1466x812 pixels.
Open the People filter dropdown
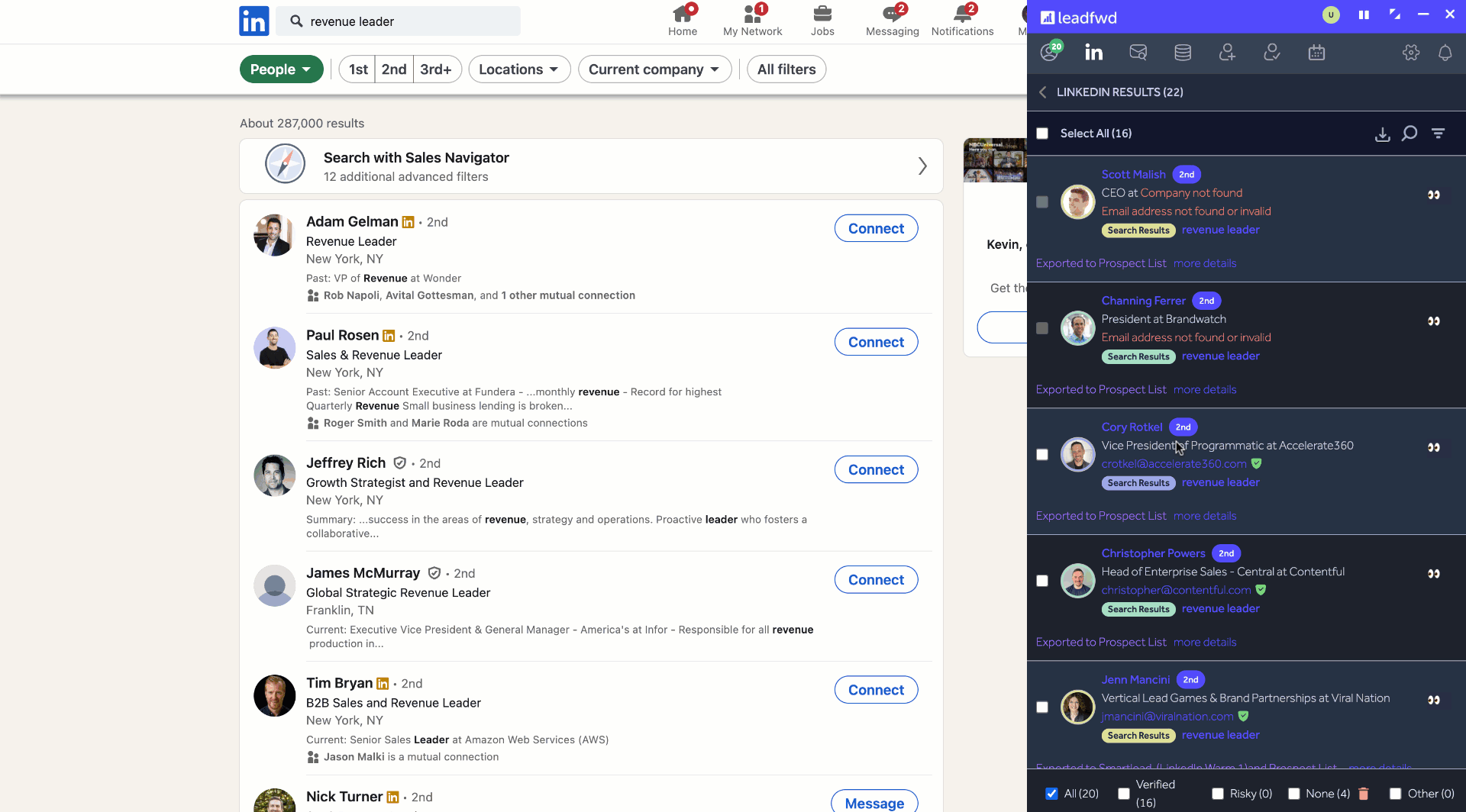pos(282,69)
